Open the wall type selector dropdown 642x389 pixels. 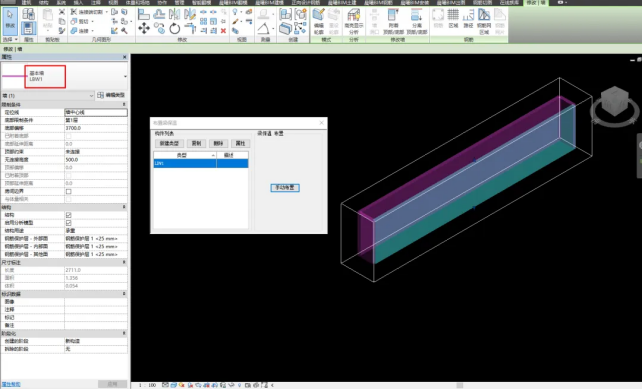(x=125, y=77)
